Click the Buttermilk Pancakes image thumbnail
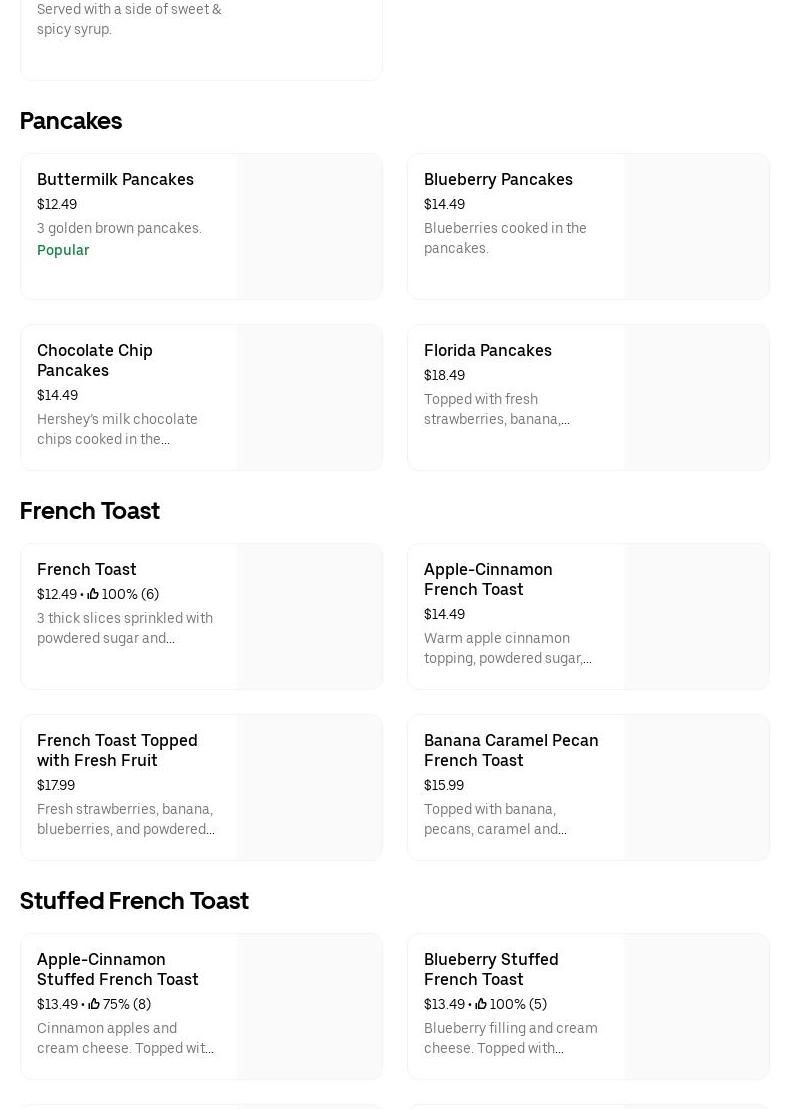Viewport: 804px width, 1109px height. pos(309,227)
